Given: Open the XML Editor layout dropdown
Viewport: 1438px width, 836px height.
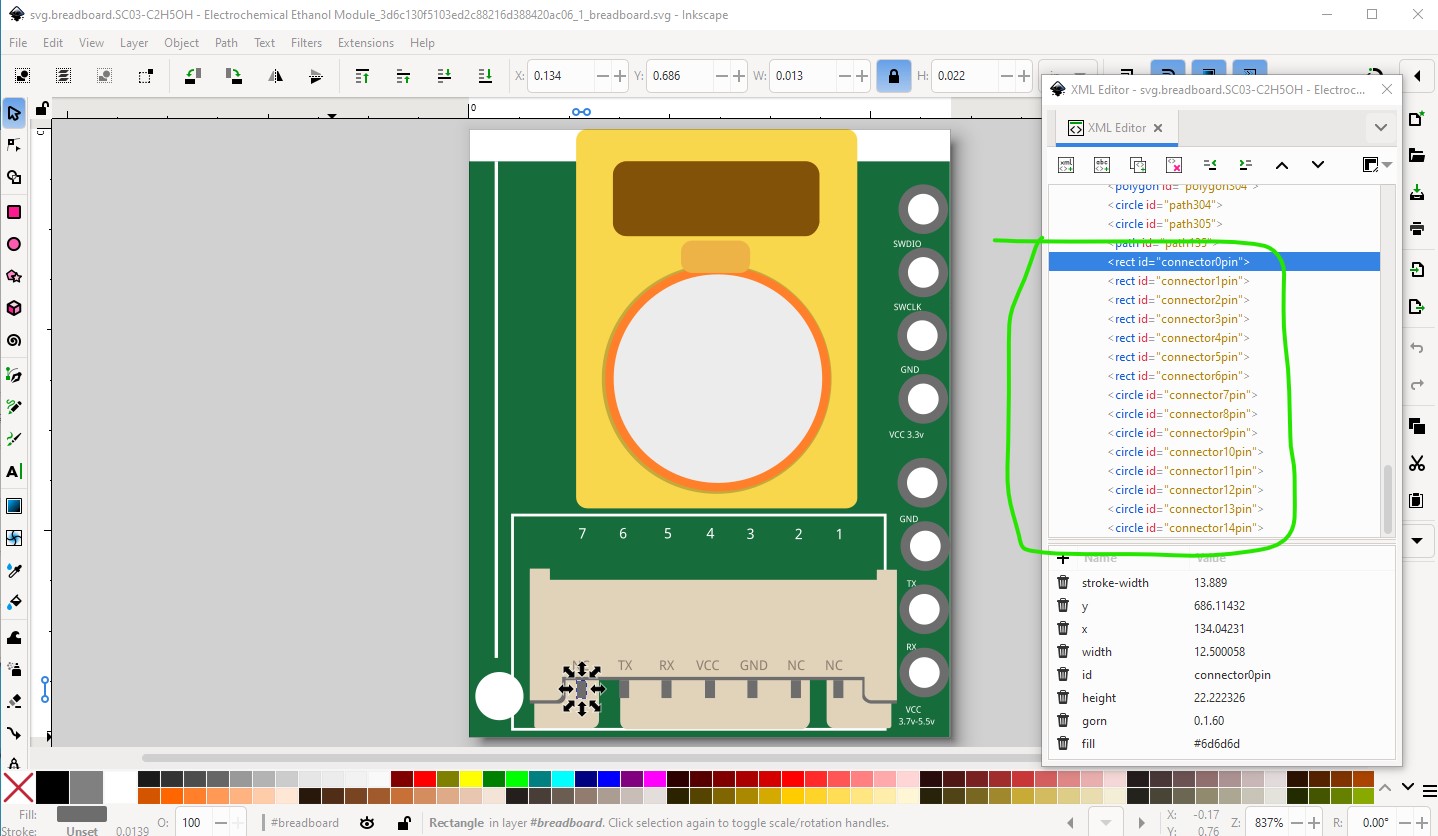Looking at the screenshot, I should pyautogui.click(x=1376, y=165).
